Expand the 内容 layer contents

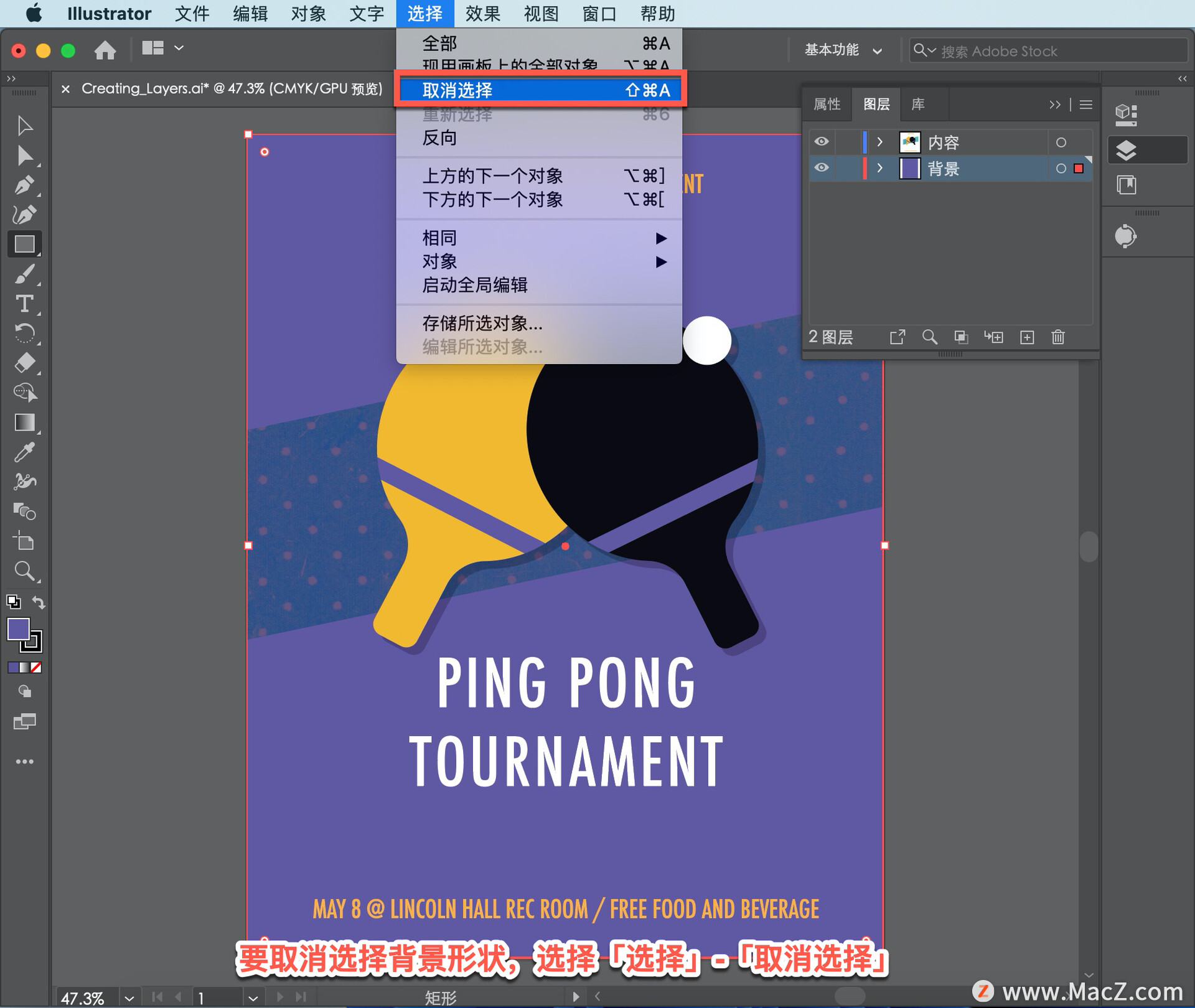tap(879, 142)
